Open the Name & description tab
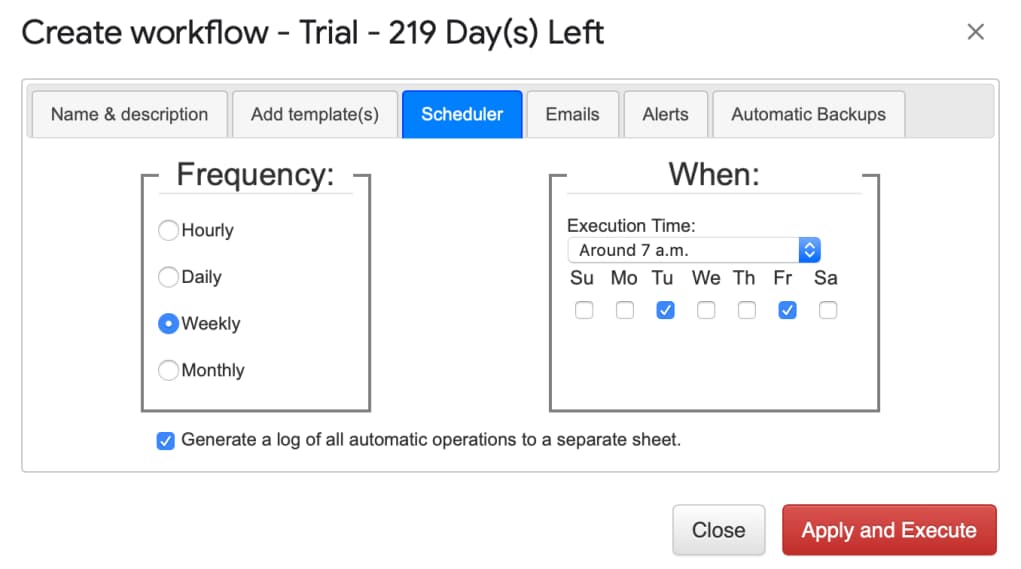 (x=129, y=114)
